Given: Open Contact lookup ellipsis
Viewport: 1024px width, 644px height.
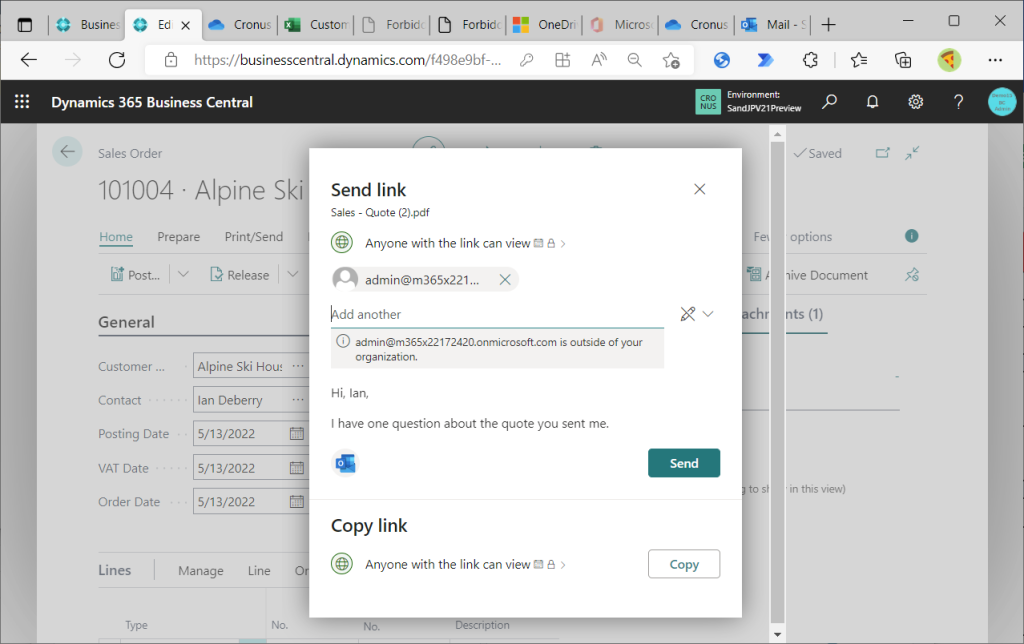Looking at the screenshot, I should tap(298, 400).
